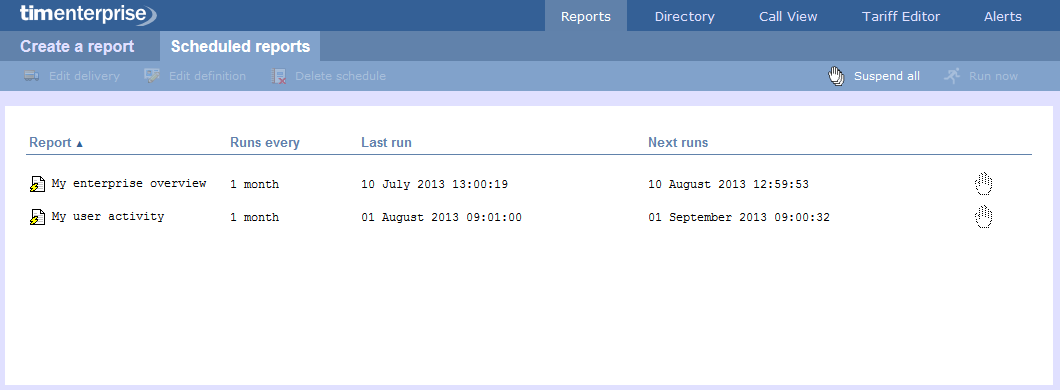Sort by the Report column header
This screenshot has height=390, width=1060.
(x=50, y=143)
